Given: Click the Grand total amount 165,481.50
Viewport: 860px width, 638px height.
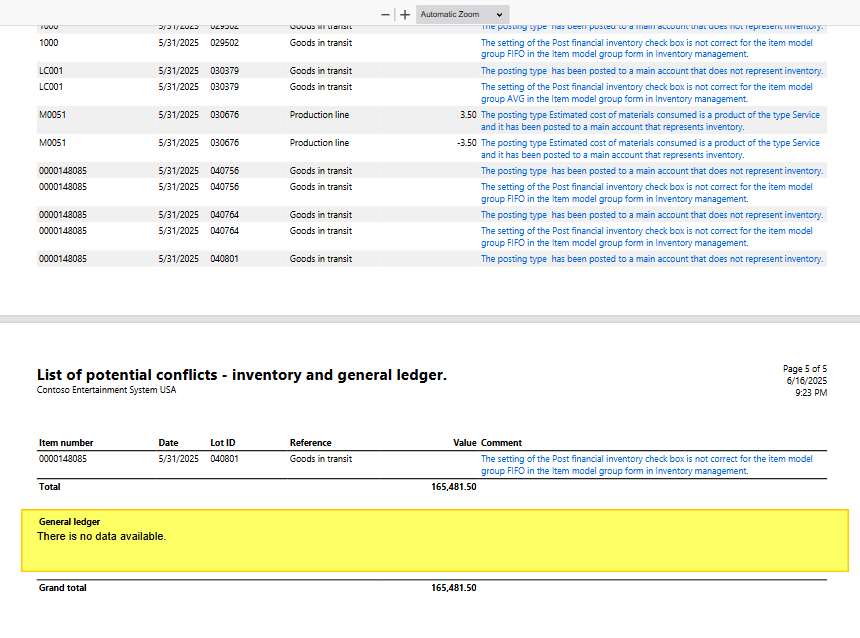Looking at the screenshot, I should 453,588.
